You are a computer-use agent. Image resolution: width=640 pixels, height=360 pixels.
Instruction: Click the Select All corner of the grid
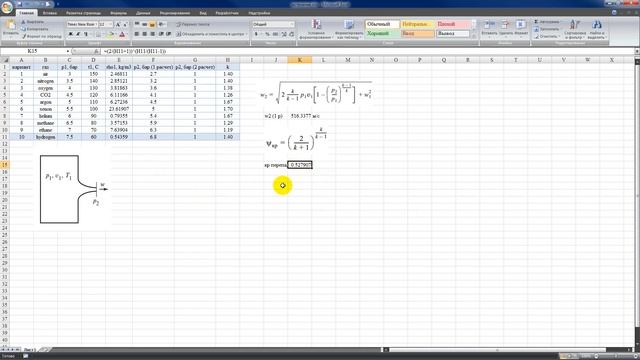(x=5, y=60)
